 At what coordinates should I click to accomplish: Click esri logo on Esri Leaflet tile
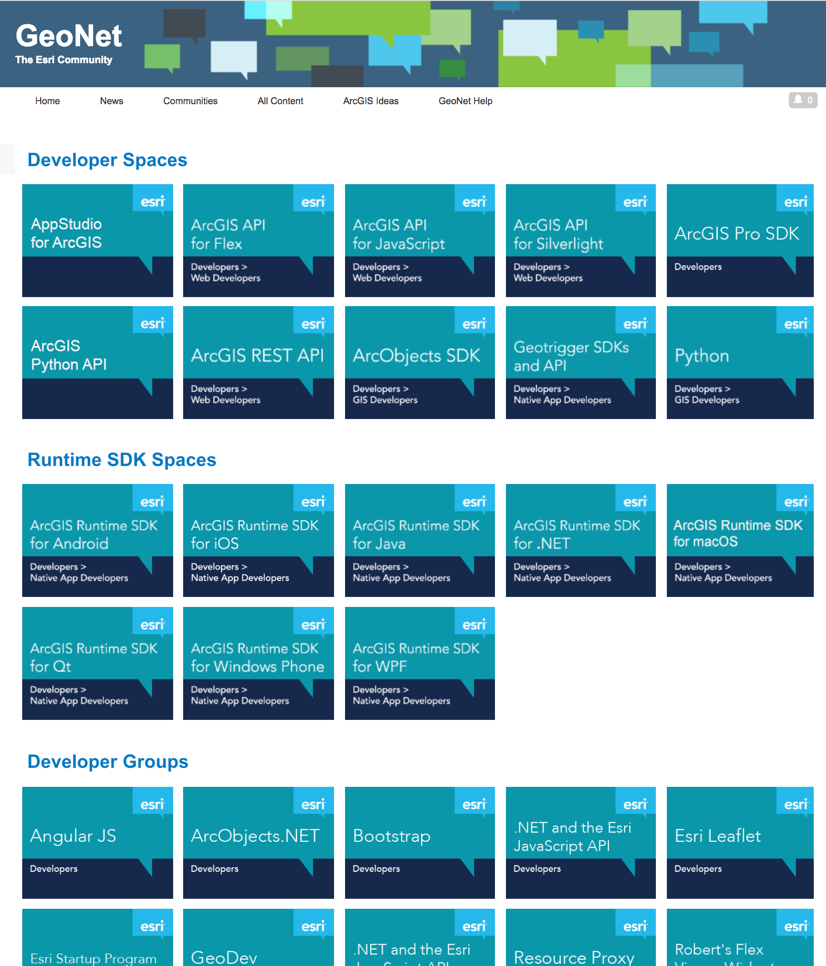[795, 804]
